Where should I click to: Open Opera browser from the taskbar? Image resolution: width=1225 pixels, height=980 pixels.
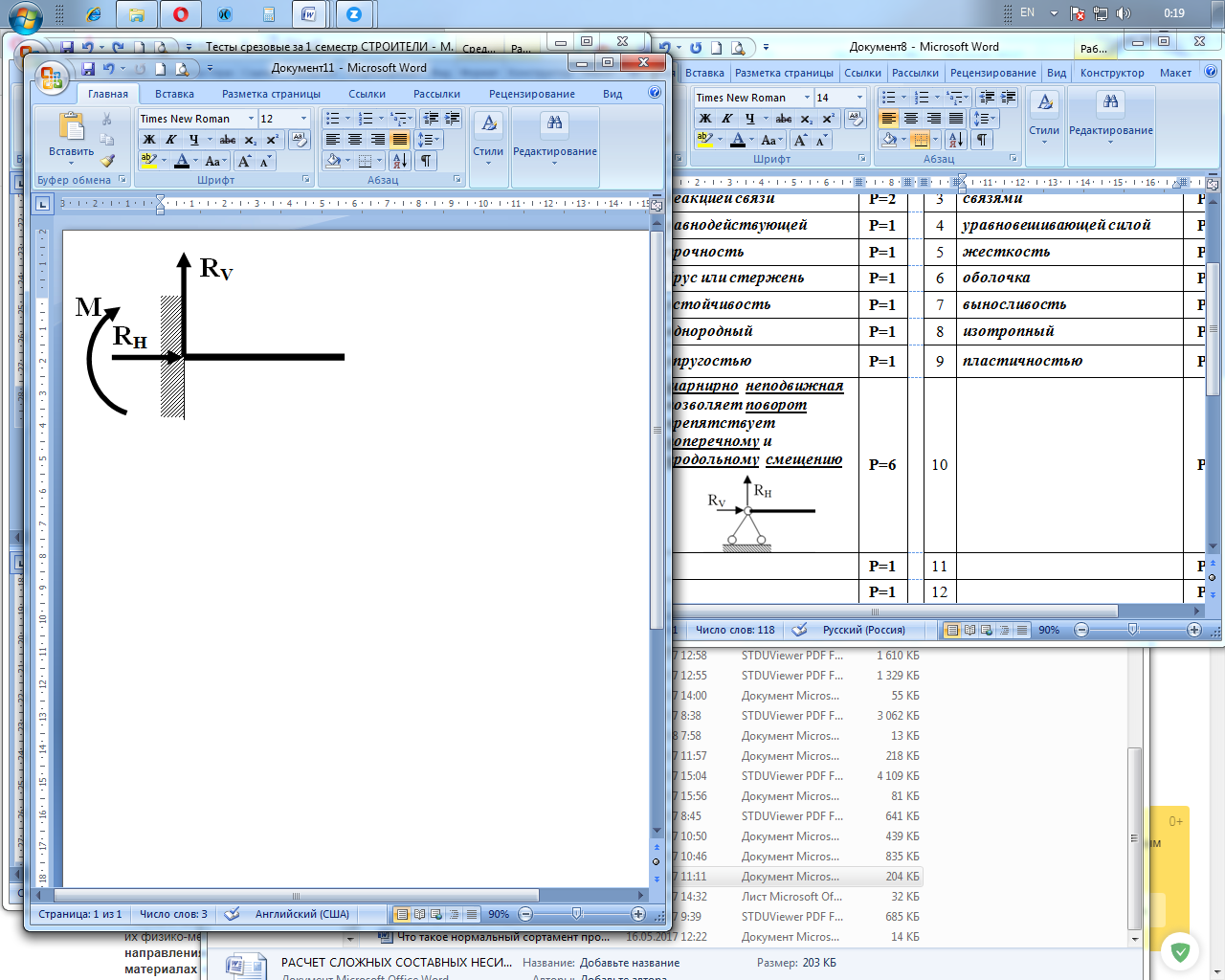point(181,13)
